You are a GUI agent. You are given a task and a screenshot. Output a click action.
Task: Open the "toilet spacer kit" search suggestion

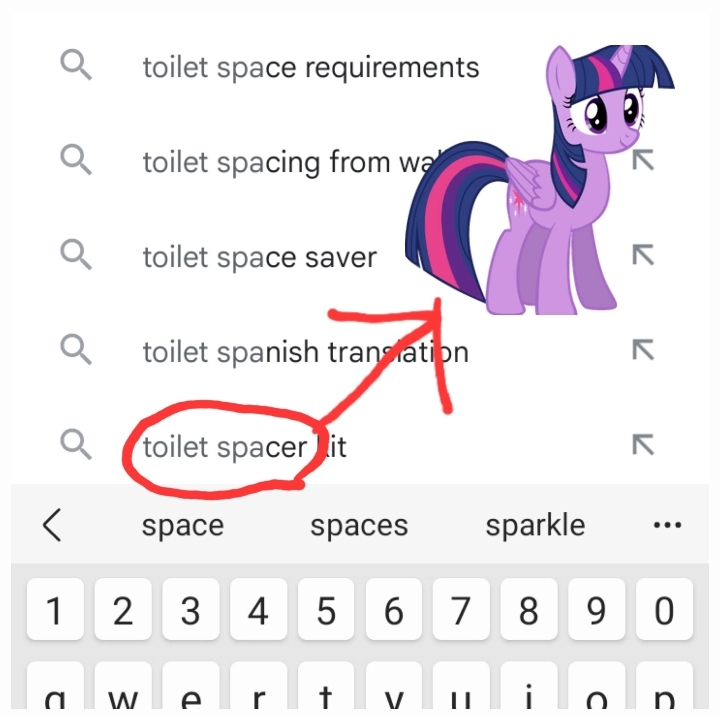tap(244, 446)
